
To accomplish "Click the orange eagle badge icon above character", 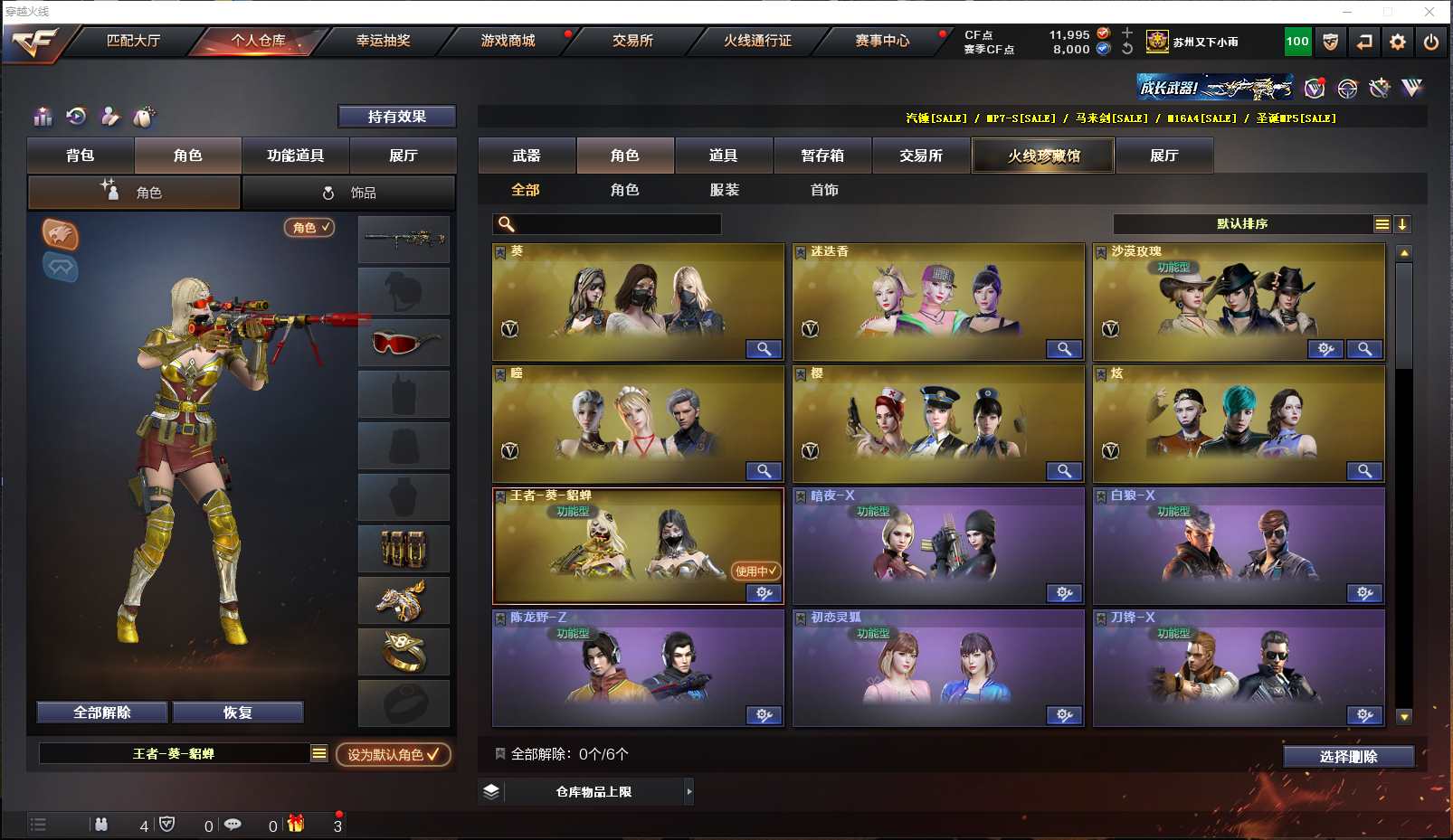I will pyautogui.click(x=61, y=234).
